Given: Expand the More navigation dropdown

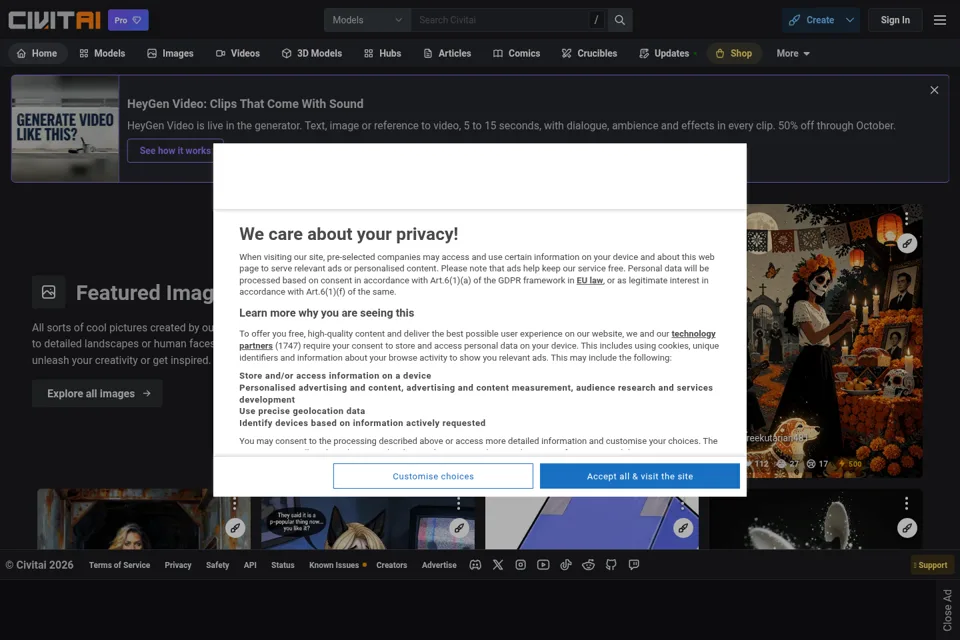Looking at the screenshot, I should click(x=793, y=53).
